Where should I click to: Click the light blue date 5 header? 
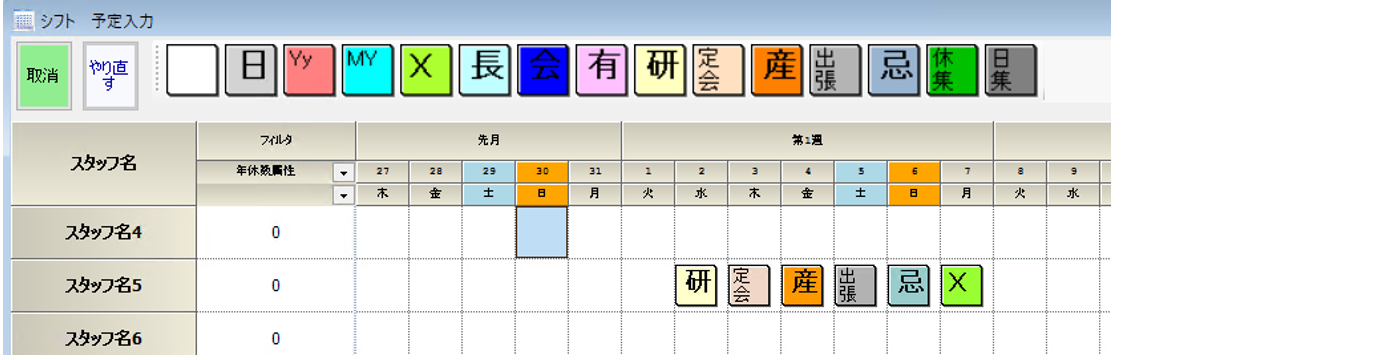[x=861, y=171]
